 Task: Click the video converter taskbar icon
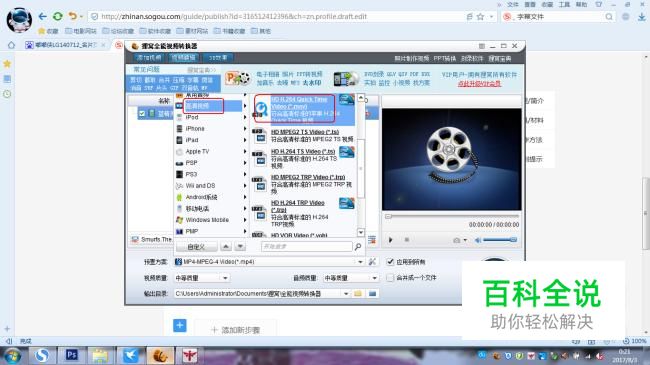pyautogui.click(x=160, y=355)
